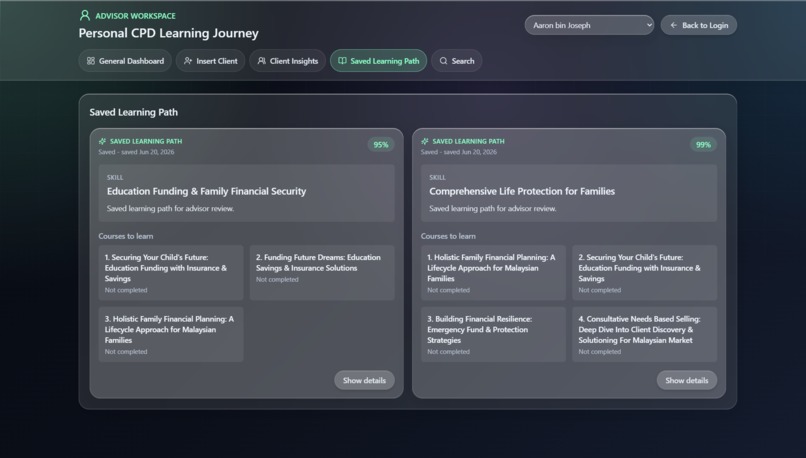This screenshot has height=458, width=806.
Task: Open the Search tab
Action: pos(456,61)
